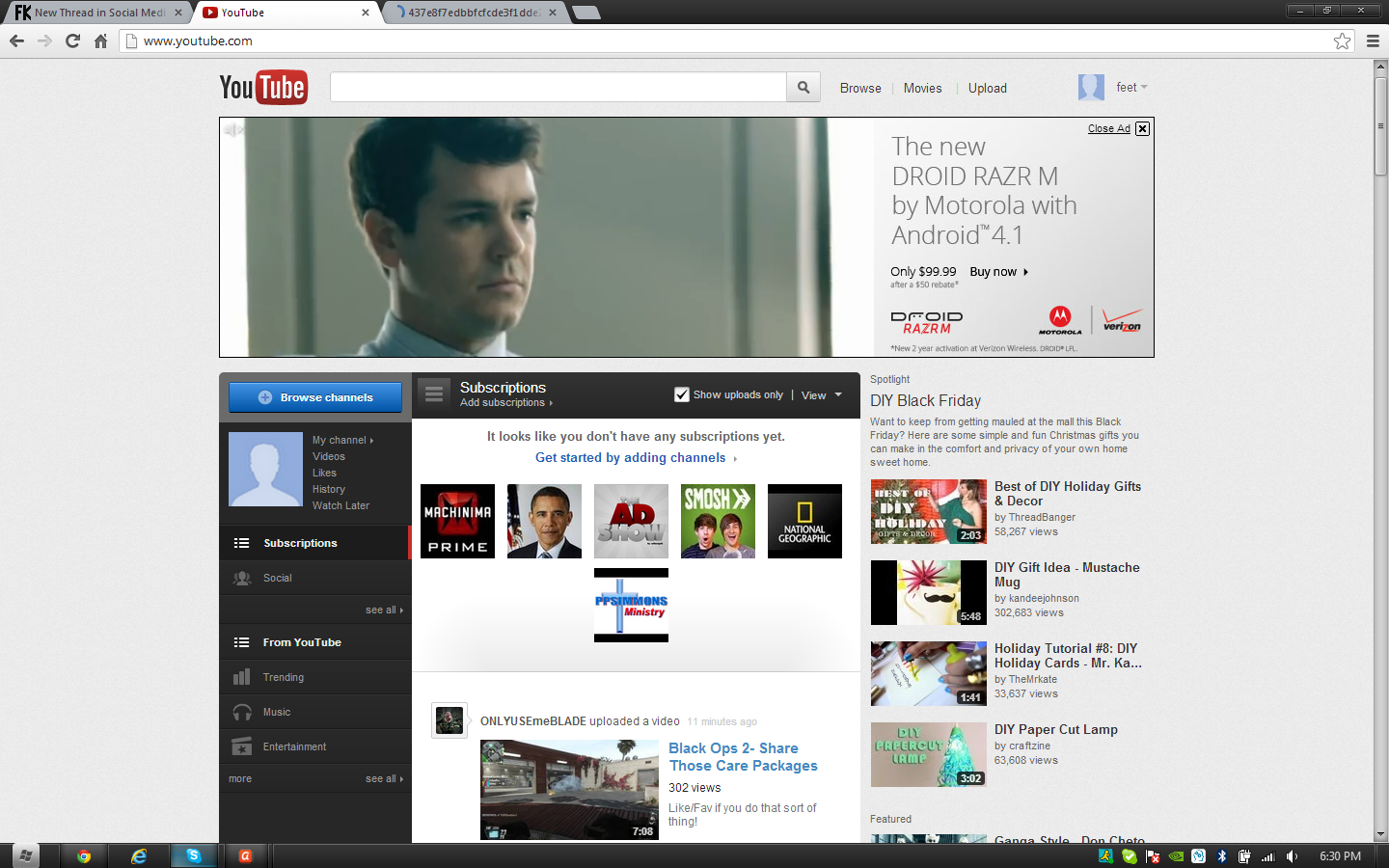Image resolution: width=1389 pixels, height=868 pixels.
Task: Select Subscriptions in the sidebar
Action: [315, 543]
